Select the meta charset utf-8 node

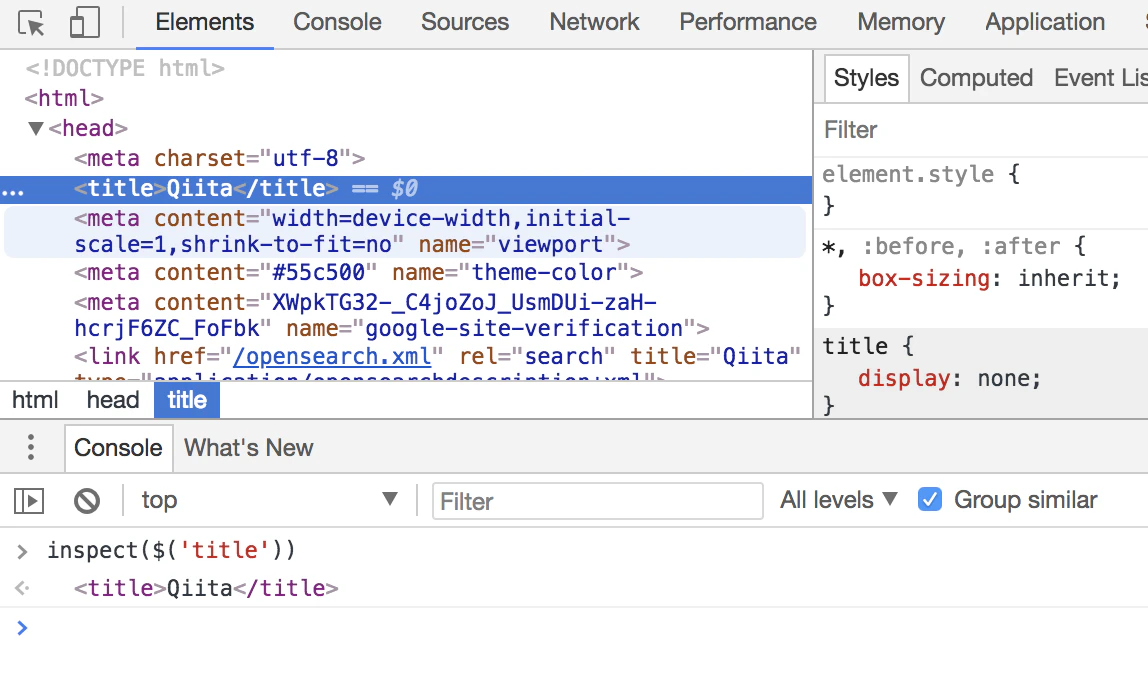coord(220,159)
